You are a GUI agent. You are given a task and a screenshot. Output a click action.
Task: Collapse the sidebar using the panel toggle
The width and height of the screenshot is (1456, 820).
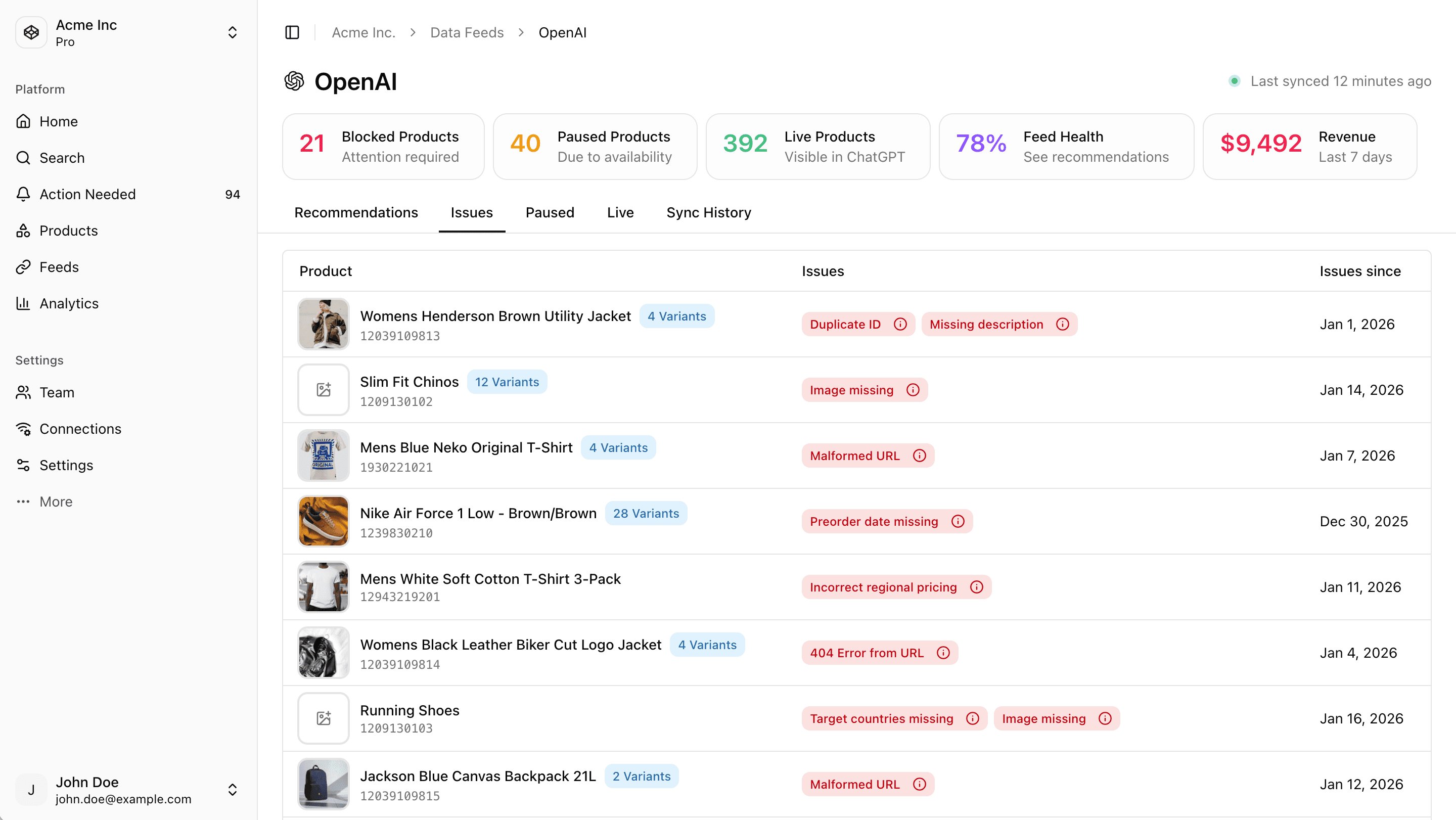tap(292, 32)
